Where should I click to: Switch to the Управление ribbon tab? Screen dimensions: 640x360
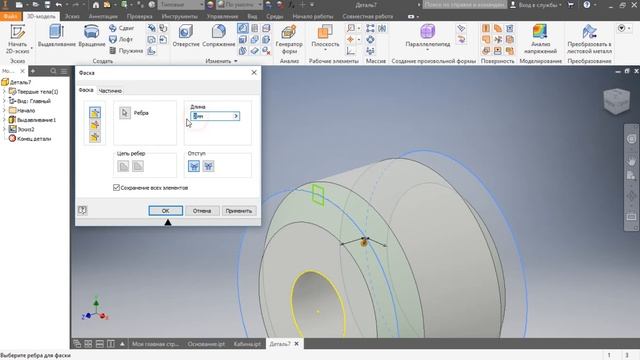click(x=222, y=16)
